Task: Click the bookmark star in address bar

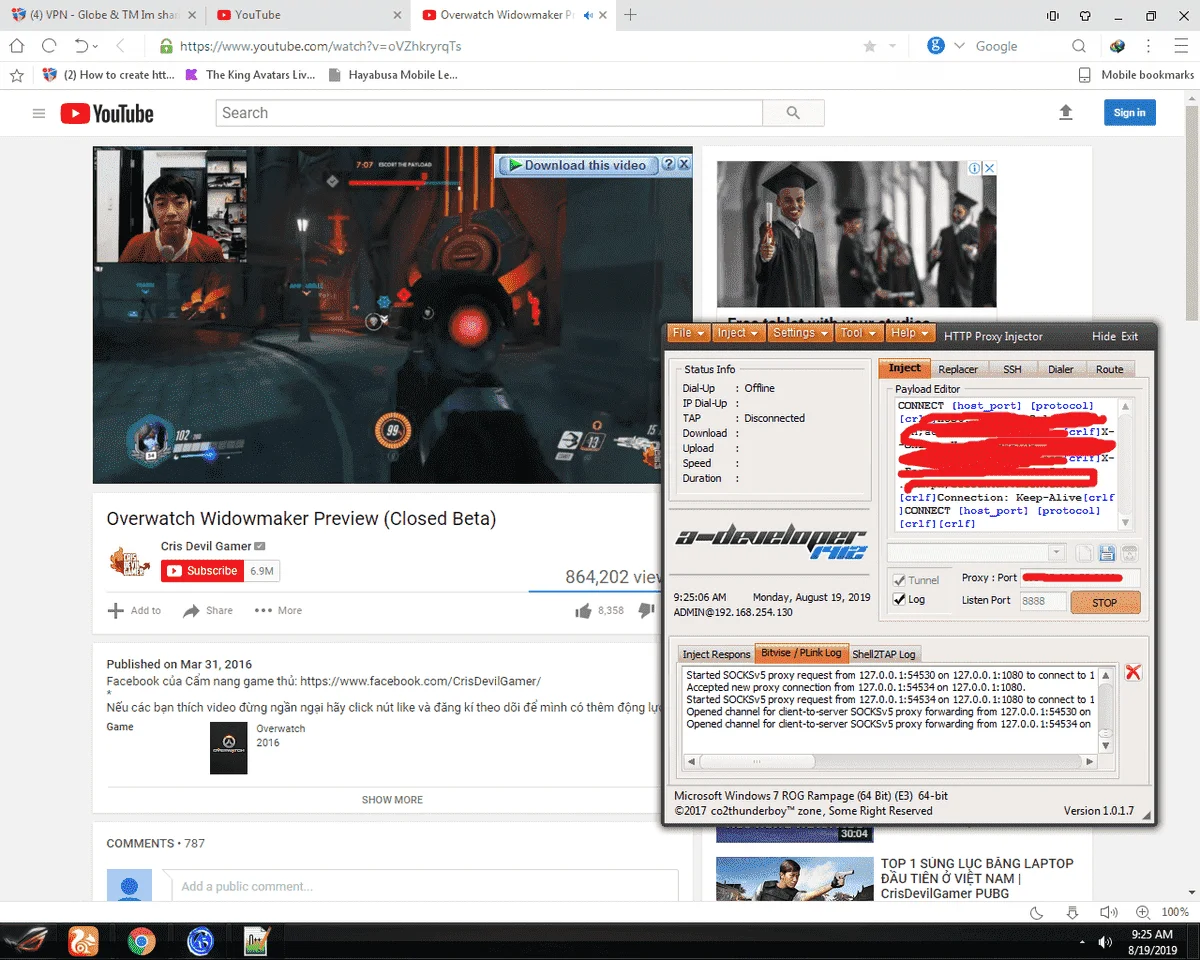Action: tap(869, 46)
